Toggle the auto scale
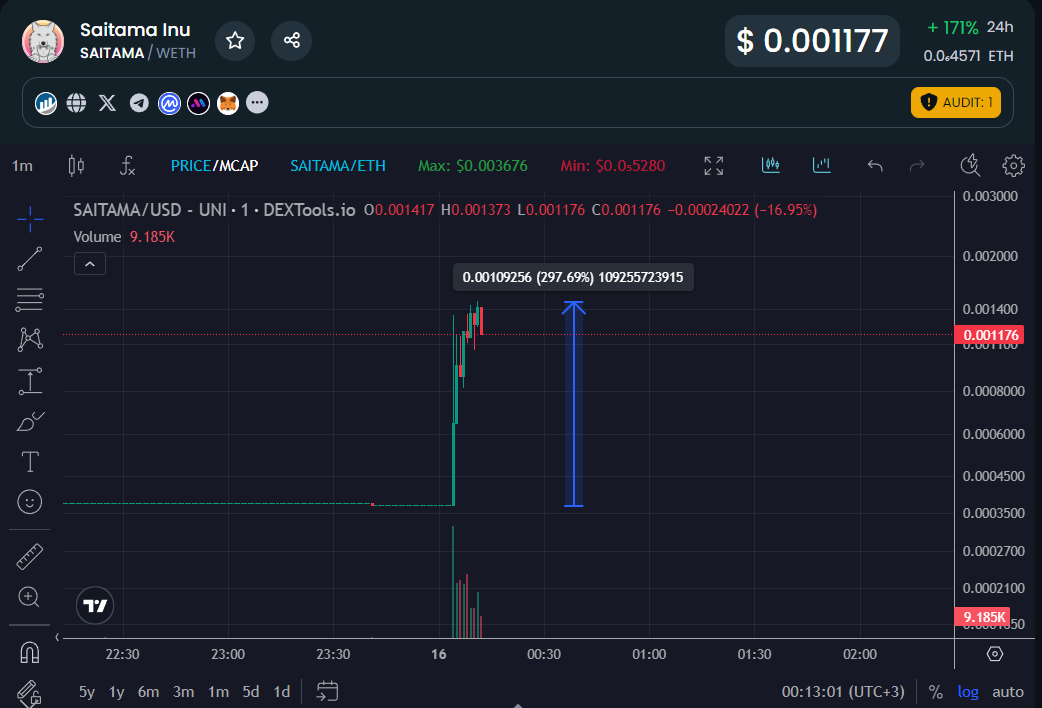 1008,692
